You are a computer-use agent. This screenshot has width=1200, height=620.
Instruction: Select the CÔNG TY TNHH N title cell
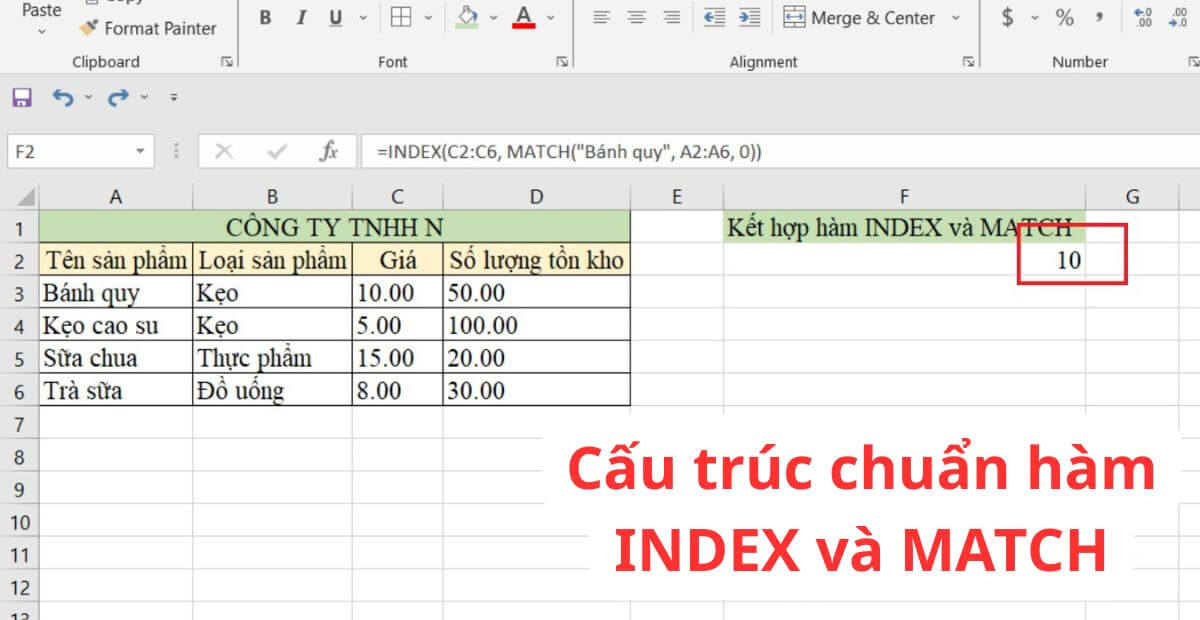pos(335,227)
